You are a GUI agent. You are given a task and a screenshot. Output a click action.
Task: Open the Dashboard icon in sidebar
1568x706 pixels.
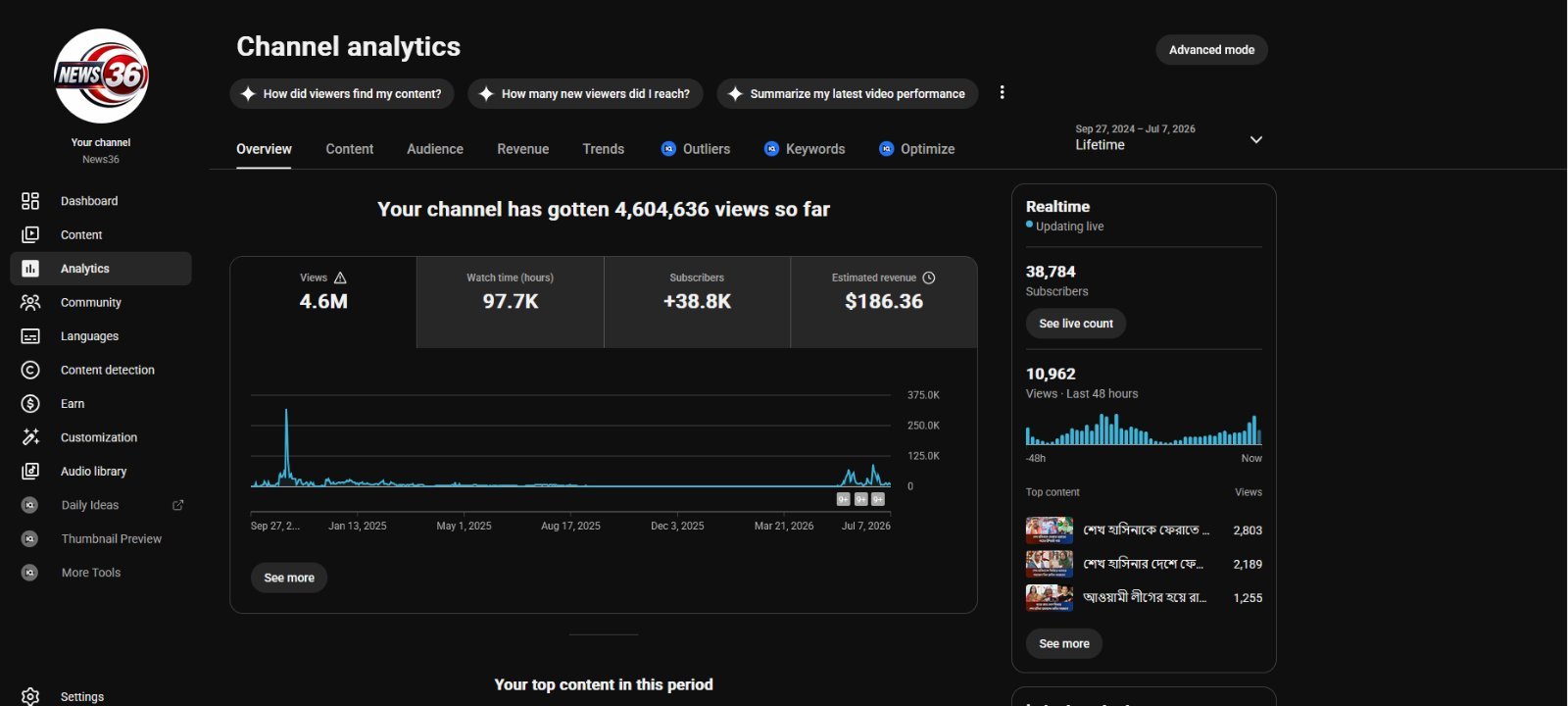[x=30, y=201]
